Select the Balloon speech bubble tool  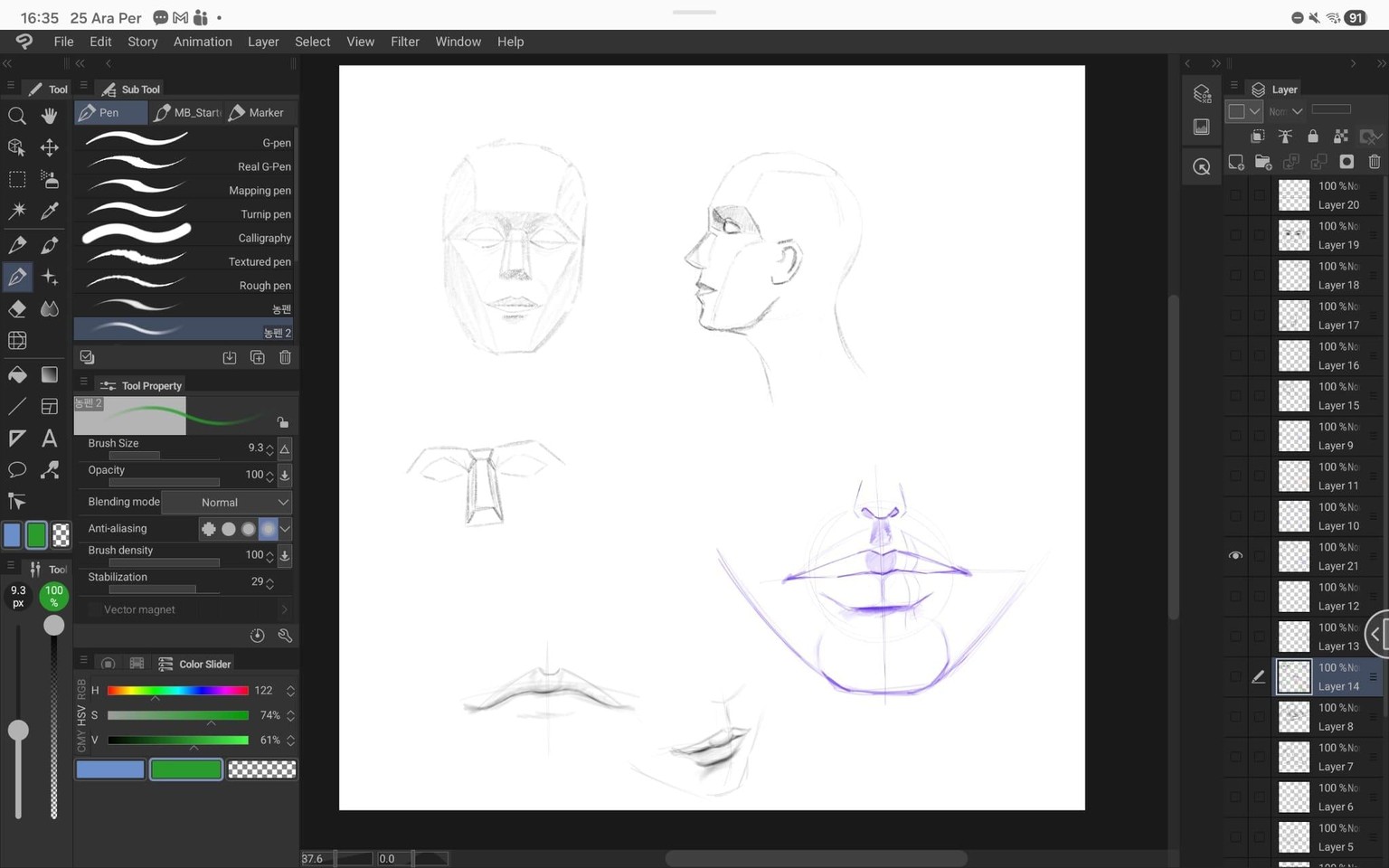click(16, 470)
